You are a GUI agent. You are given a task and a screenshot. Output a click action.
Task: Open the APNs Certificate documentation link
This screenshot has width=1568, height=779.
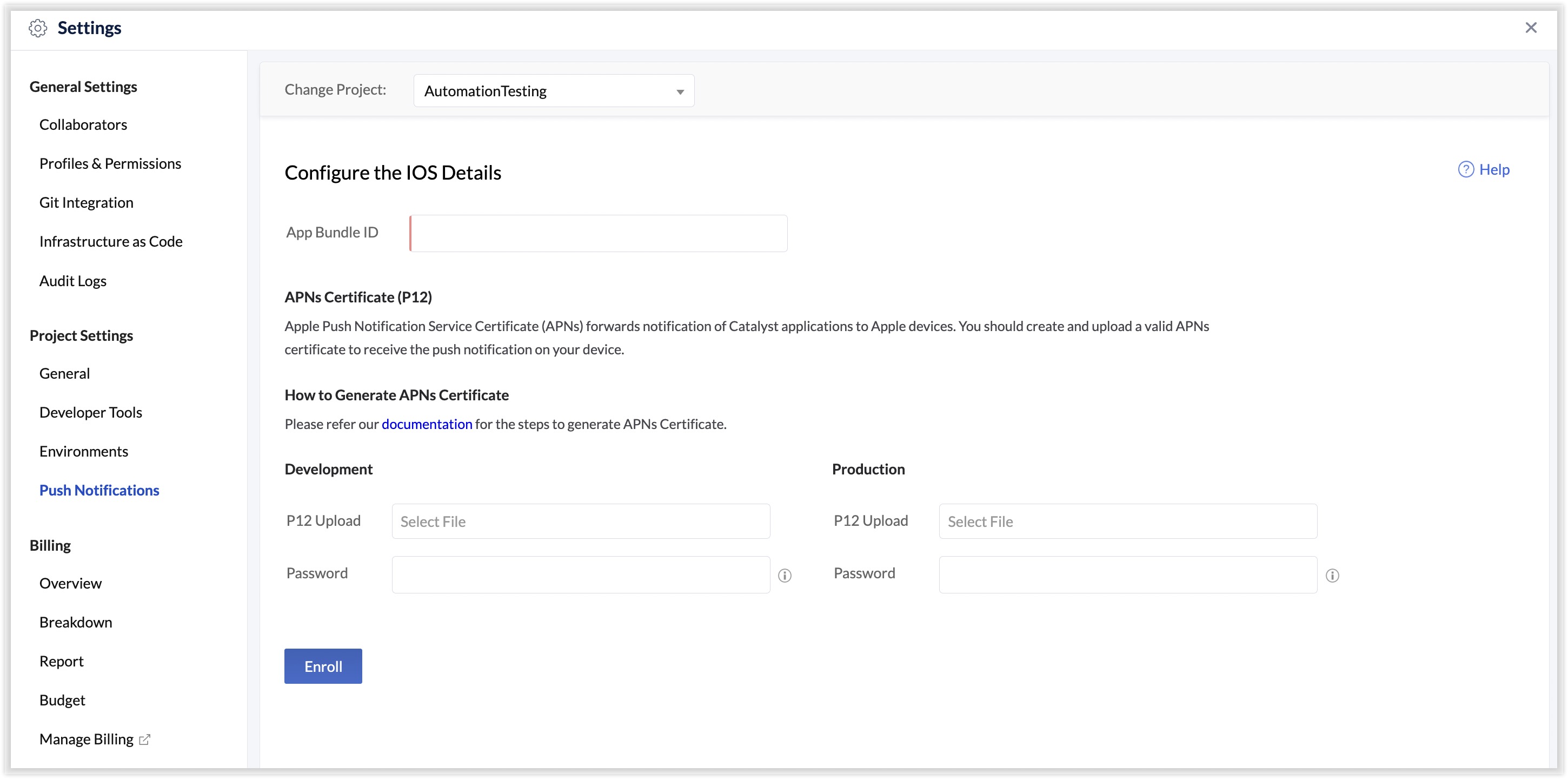427,424
